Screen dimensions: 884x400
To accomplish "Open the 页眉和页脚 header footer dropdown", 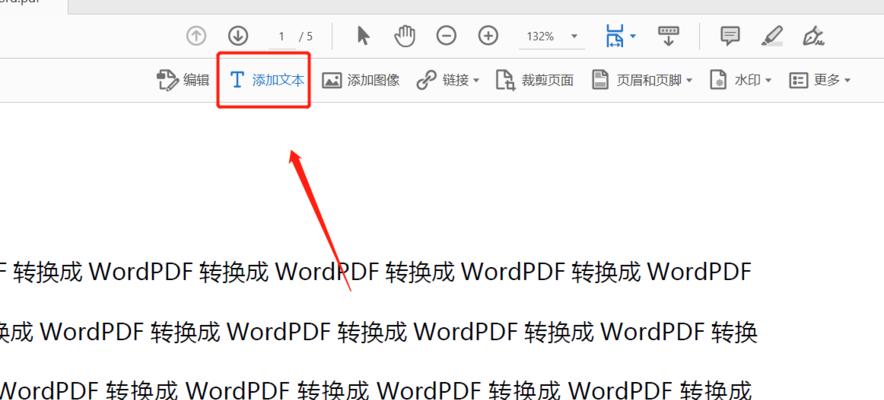I will pyautogui.click(x=642, y=81).
